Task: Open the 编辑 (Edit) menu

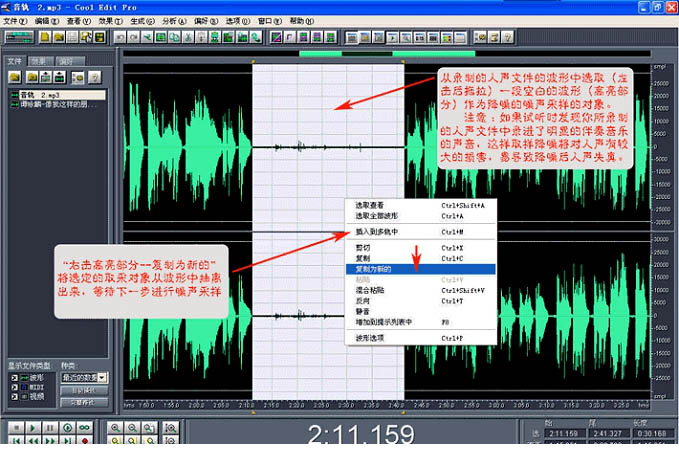Action: pyautogui.click(x=47, y=21)
